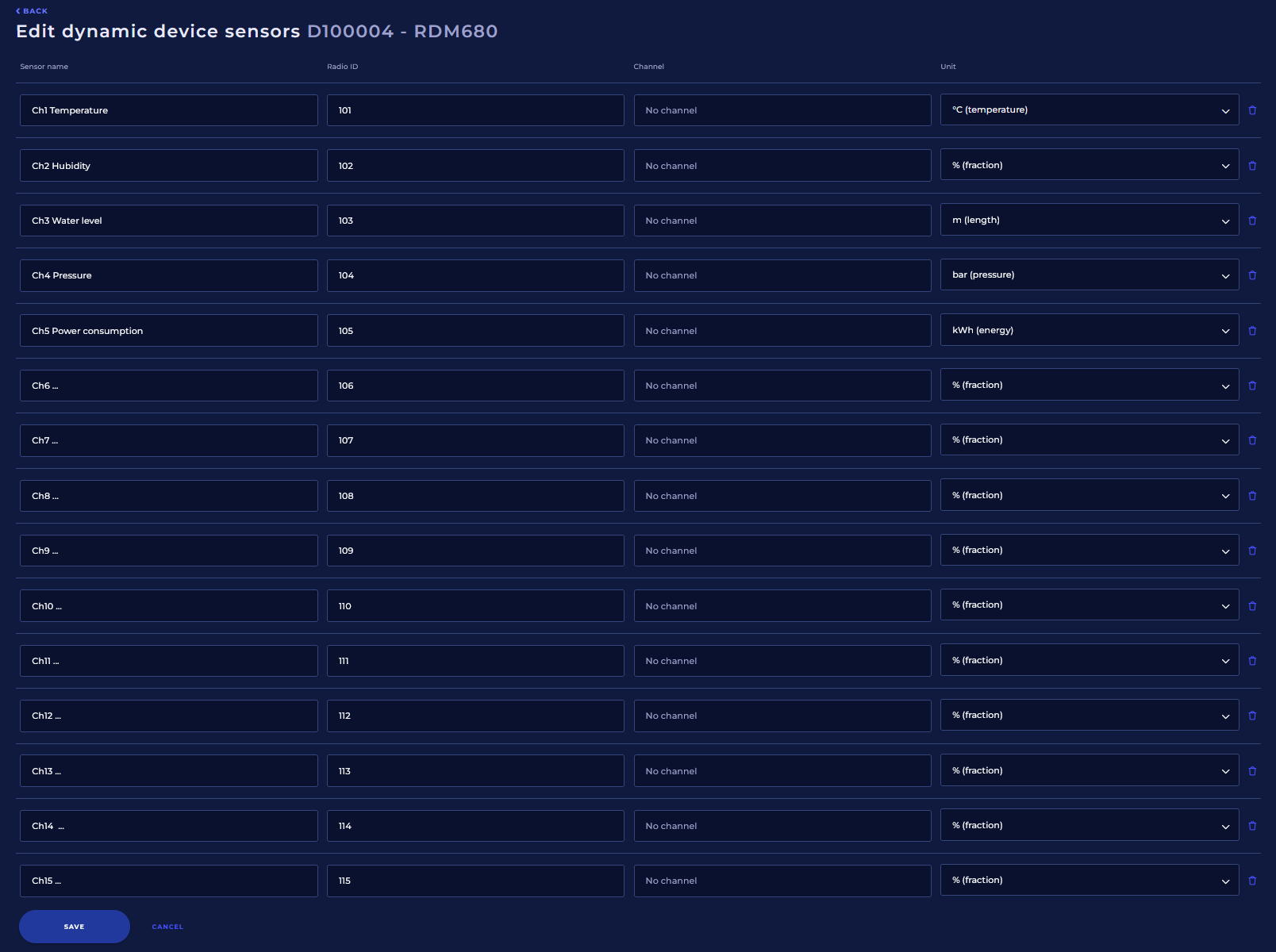Go back using the Back link

[32, 11]
